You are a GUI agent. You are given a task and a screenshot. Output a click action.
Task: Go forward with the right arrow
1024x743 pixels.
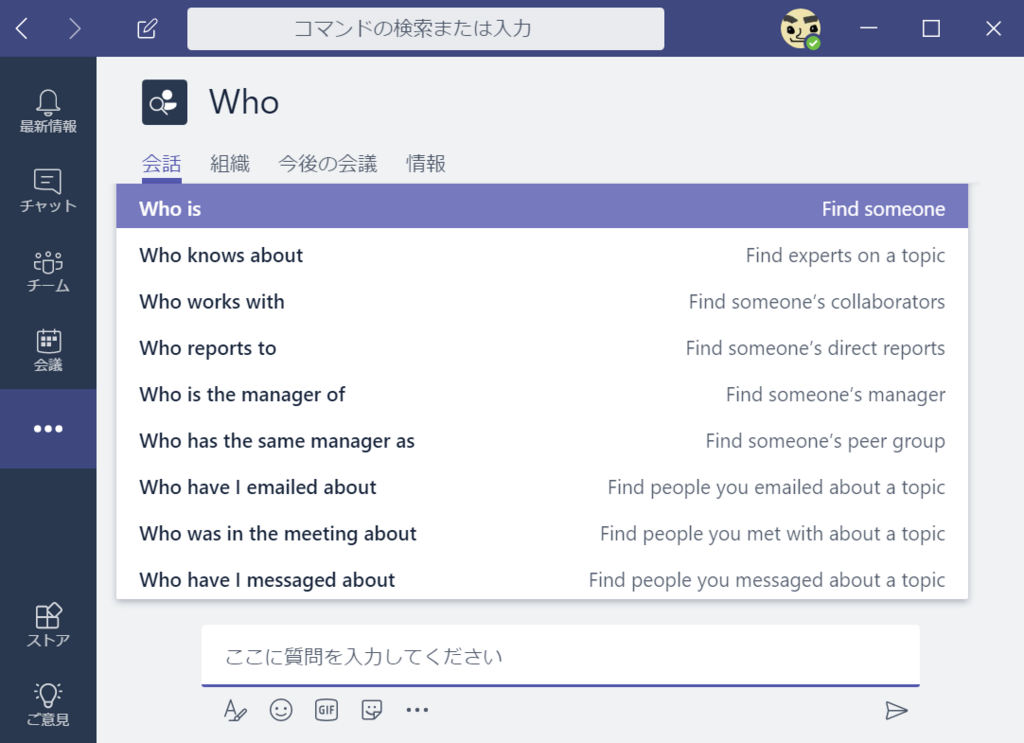pyautogui.click(x=74, y=29)
